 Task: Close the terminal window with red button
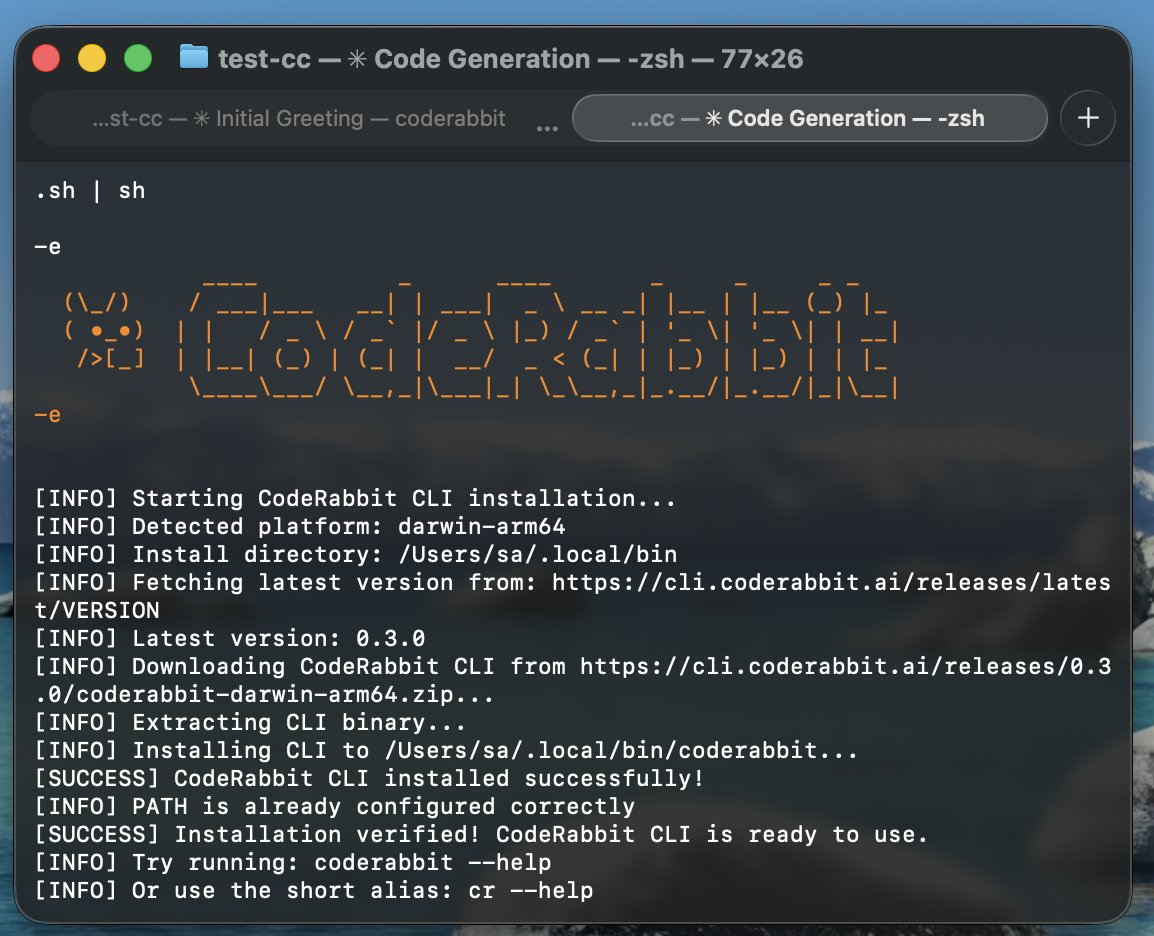(x=46, y=58)
